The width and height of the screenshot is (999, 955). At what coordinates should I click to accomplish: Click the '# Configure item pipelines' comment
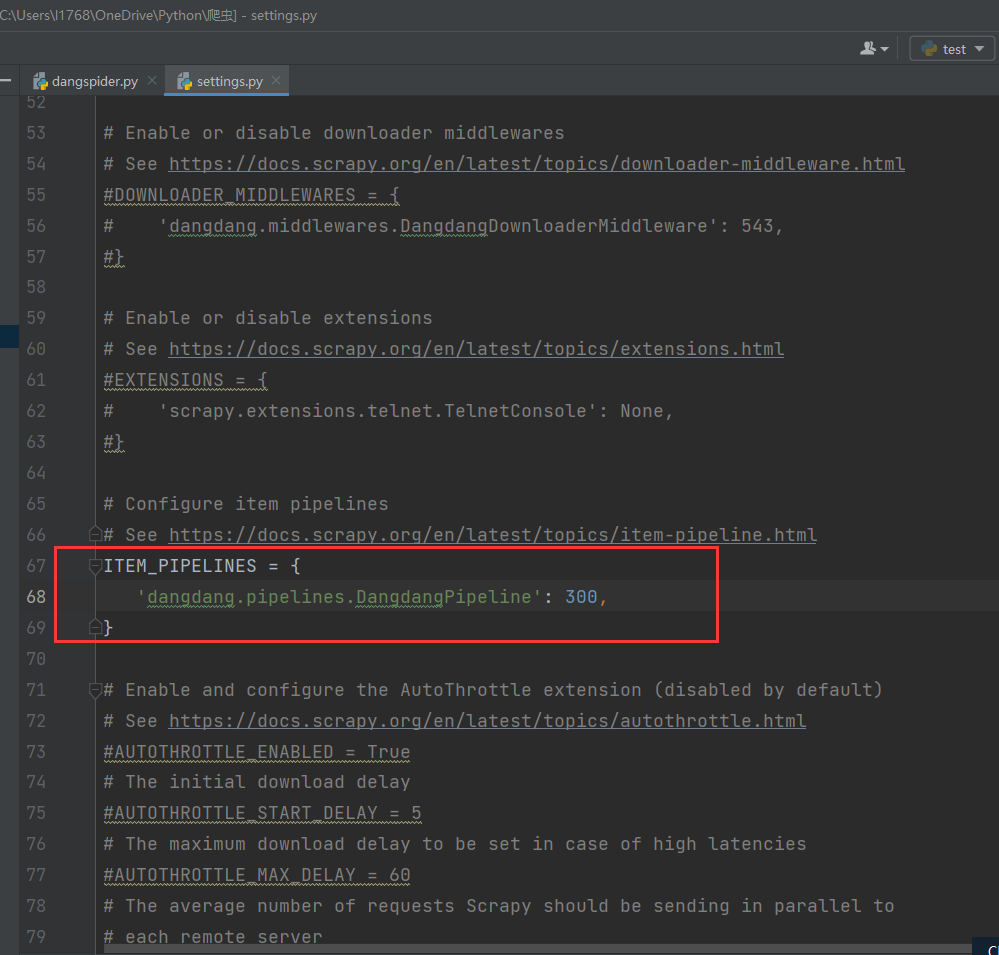[245, 504]
